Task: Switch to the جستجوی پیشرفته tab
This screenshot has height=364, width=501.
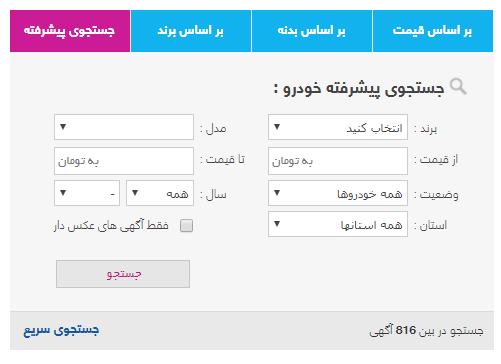Action: click(x=70, y=31)
